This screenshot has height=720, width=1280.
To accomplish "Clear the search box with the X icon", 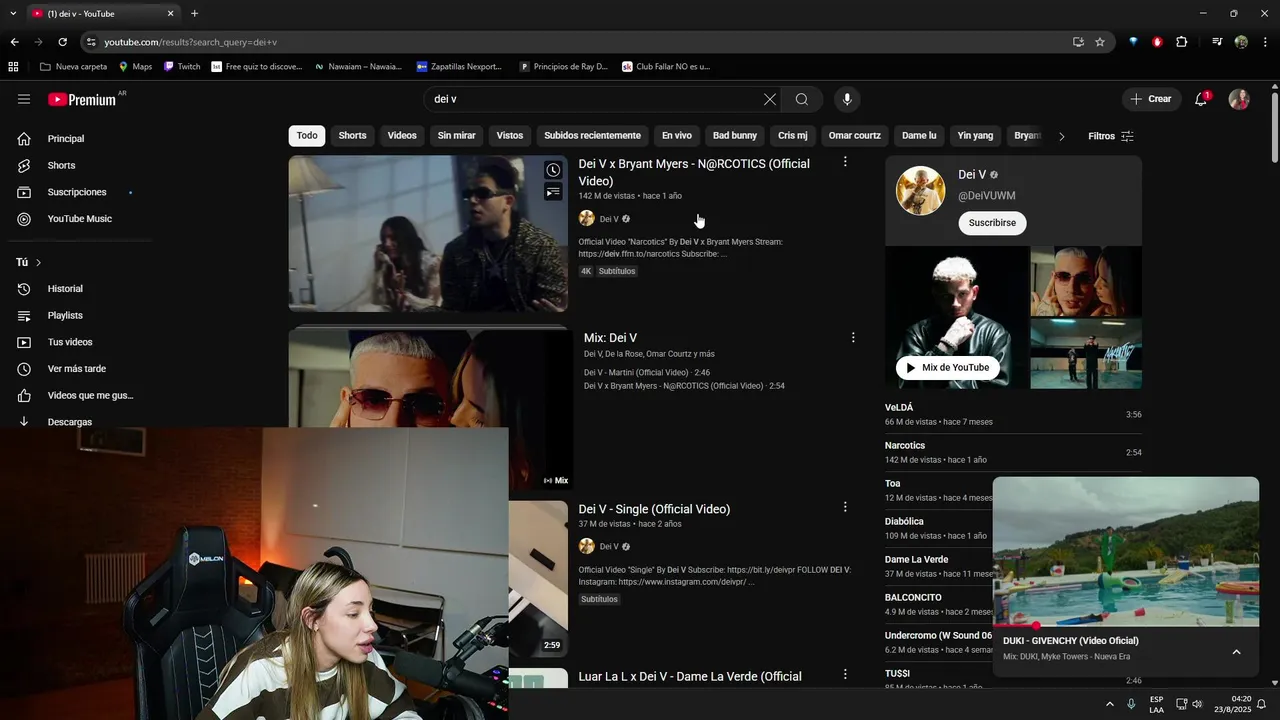I will [769, 99].
